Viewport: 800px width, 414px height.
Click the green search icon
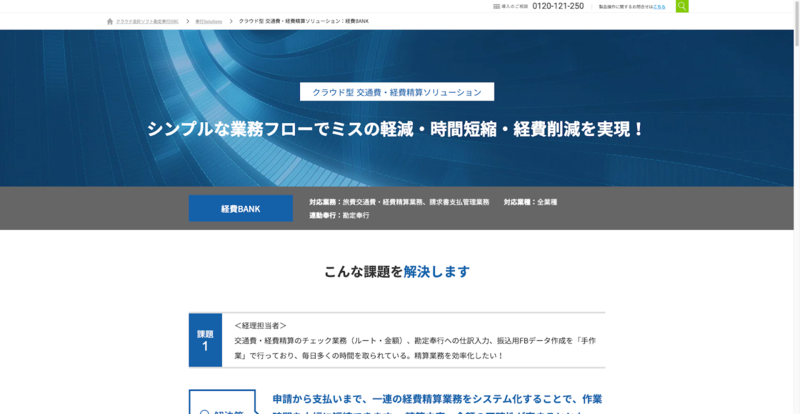pyautogui.click(x=682, y=6)
